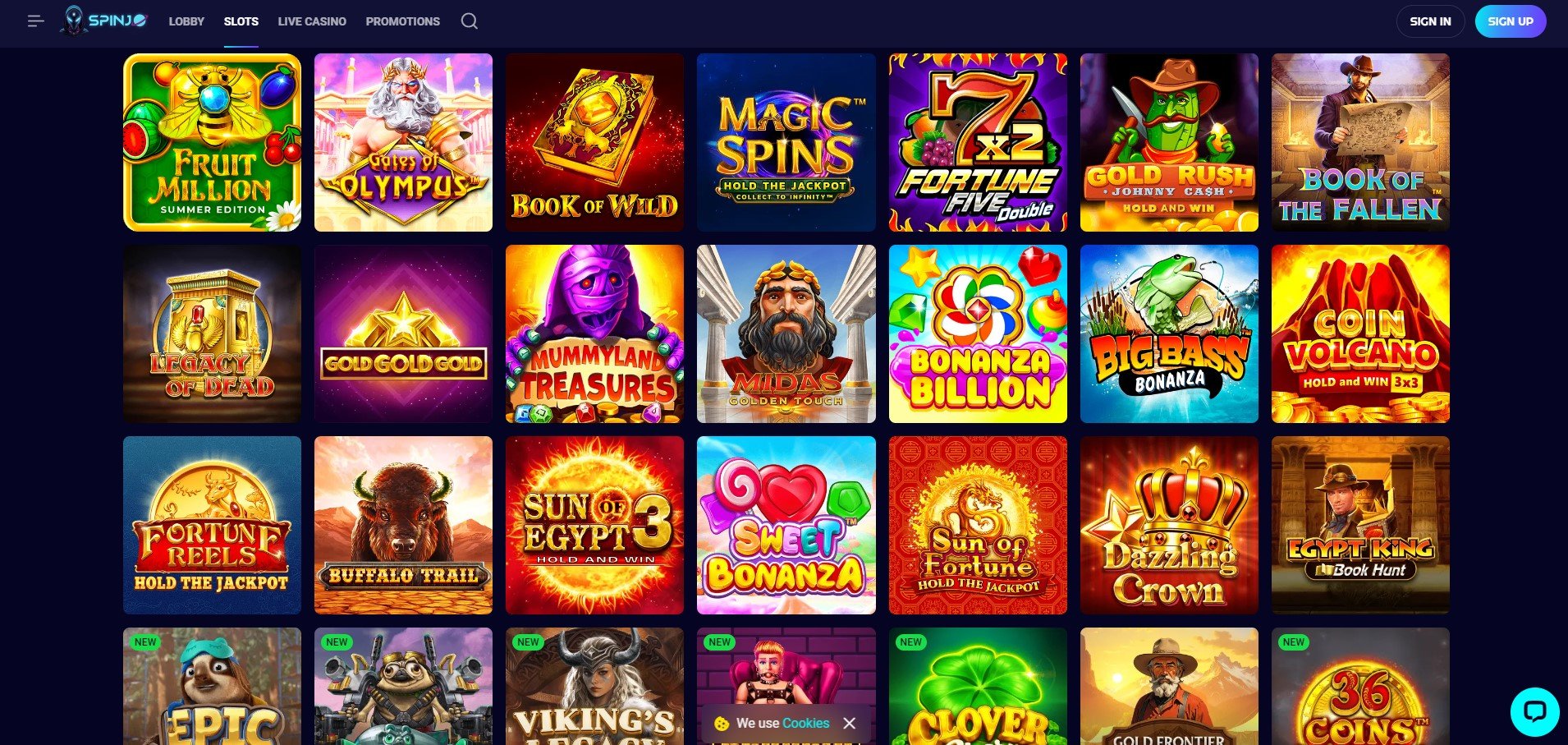Image resolution: width=1568 pixels, height=745 pixels.
Task: Launch Book of the Fallen
Action: tap(1360, 143)
